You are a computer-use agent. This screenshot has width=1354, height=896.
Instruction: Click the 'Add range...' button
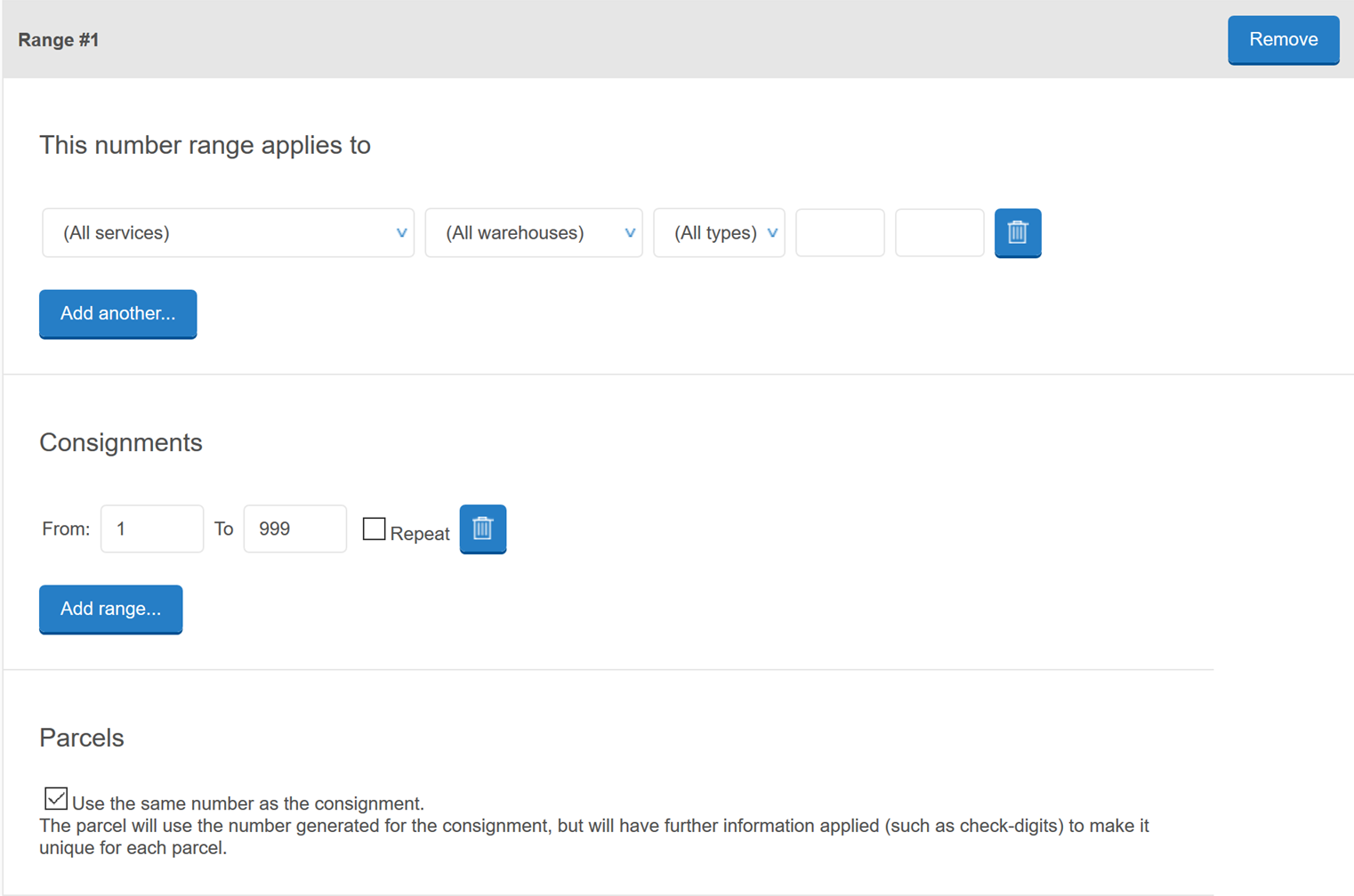click(x=110, y=609)
